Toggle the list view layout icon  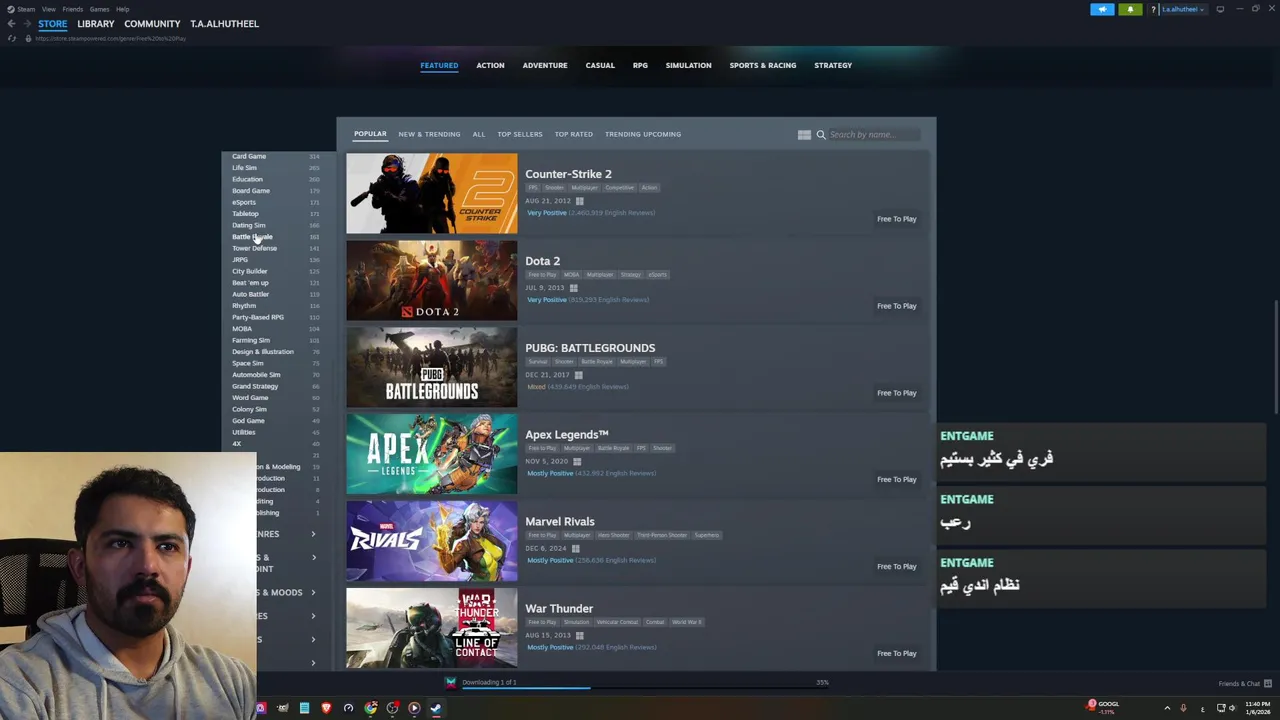(x=804, y=135)
